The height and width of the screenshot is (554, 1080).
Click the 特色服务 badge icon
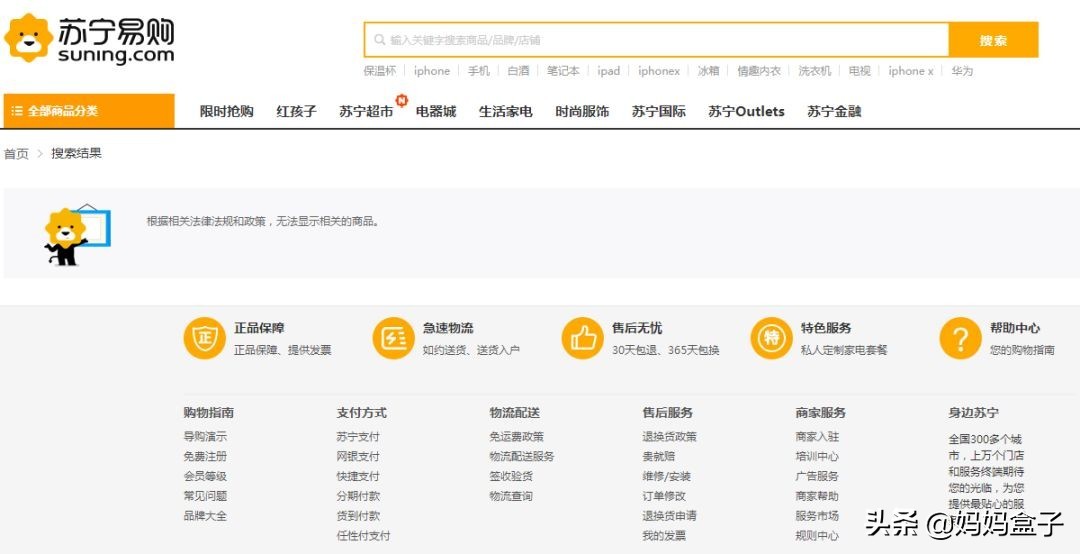pyautogui.click(x=771, y=338)
